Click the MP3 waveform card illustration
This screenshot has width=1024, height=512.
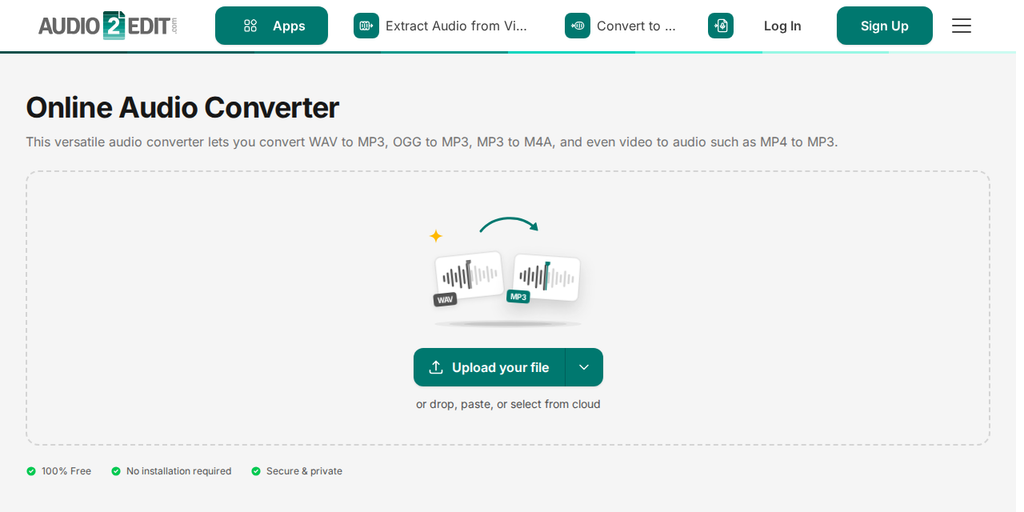coord(544,278)
